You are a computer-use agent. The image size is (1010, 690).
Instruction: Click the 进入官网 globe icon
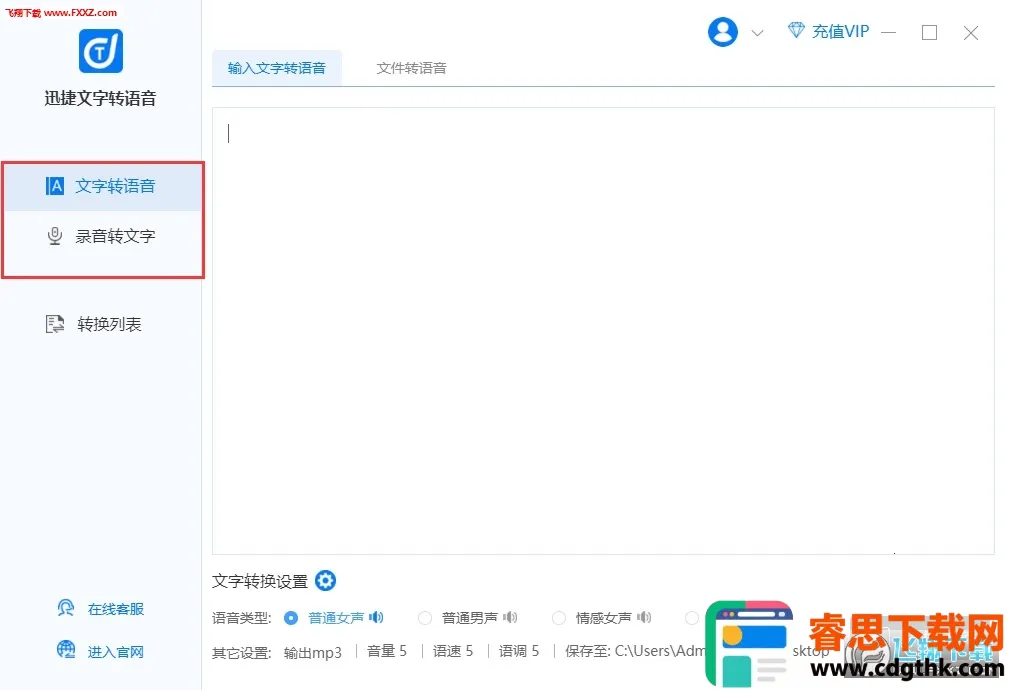coord(66,651)
